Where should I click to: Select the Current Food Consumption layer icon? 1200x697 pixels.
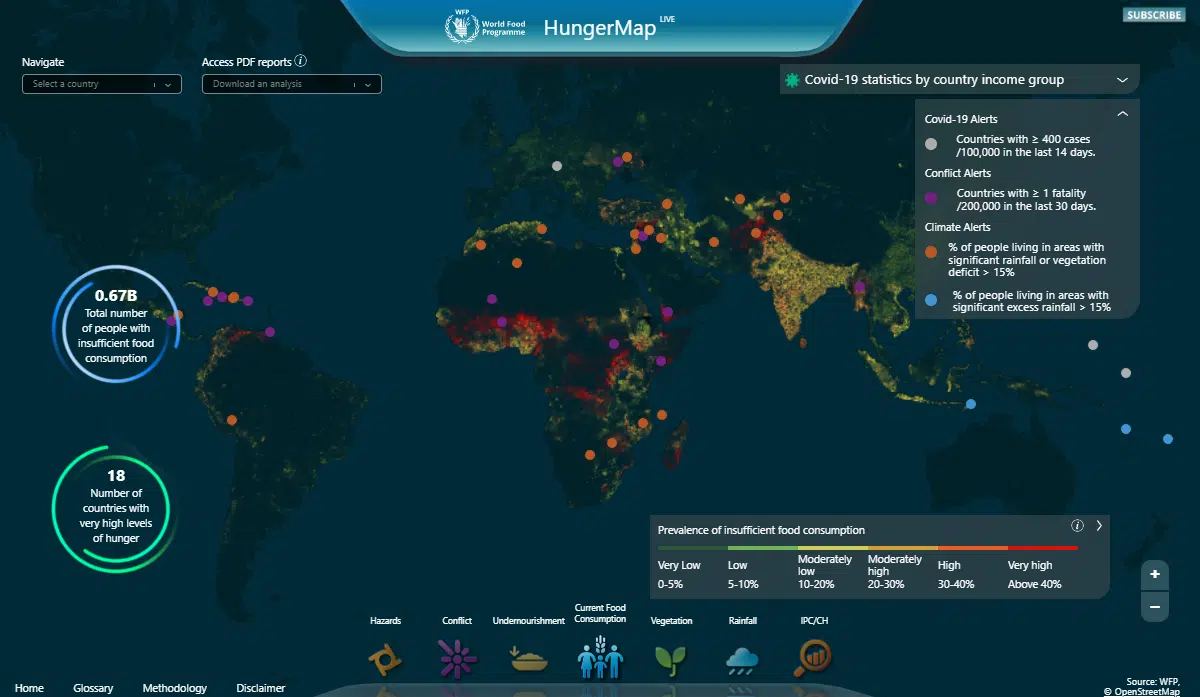click(x=600, y=657)
